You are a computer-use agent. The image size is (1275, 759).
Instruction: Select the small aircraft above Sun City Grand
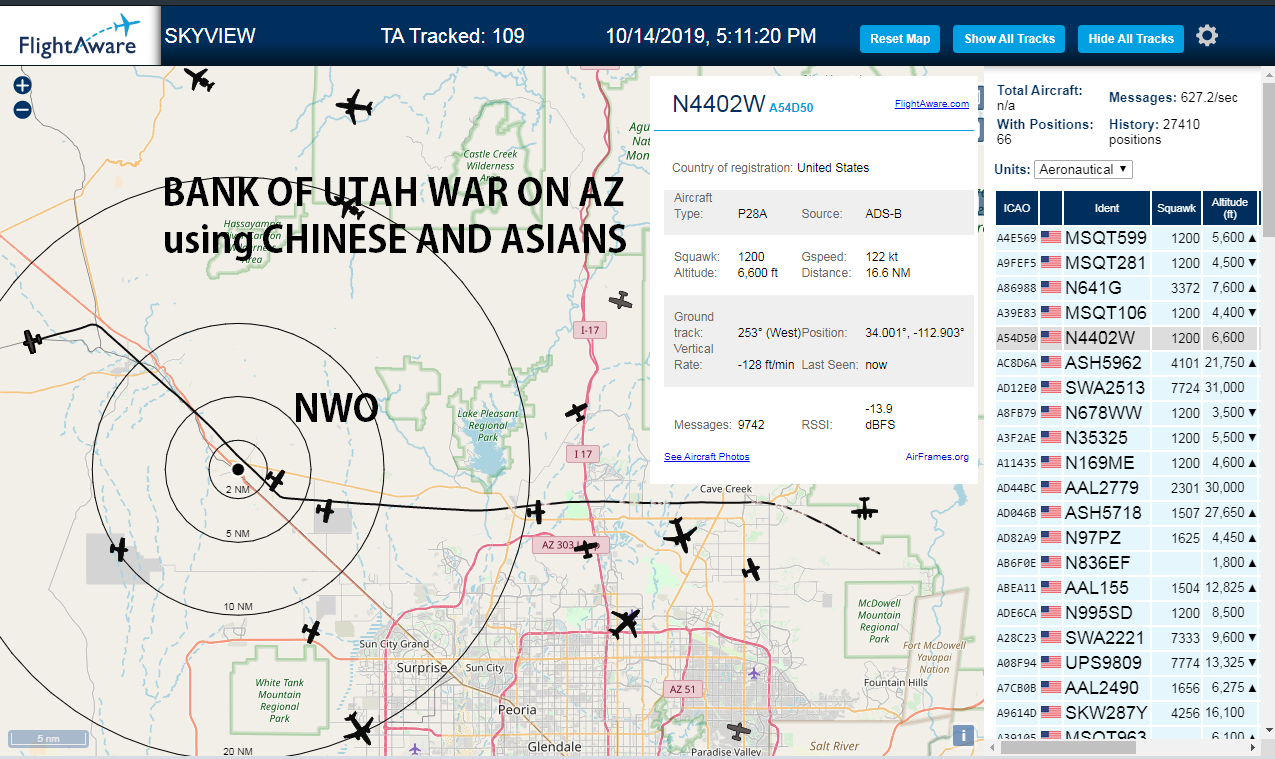312,632
